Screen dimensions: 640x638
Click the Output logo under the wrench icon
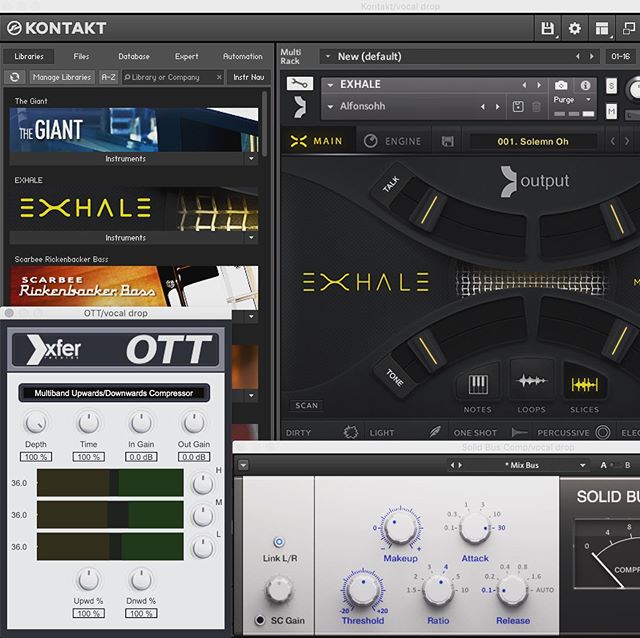click(x=300, y=107)
